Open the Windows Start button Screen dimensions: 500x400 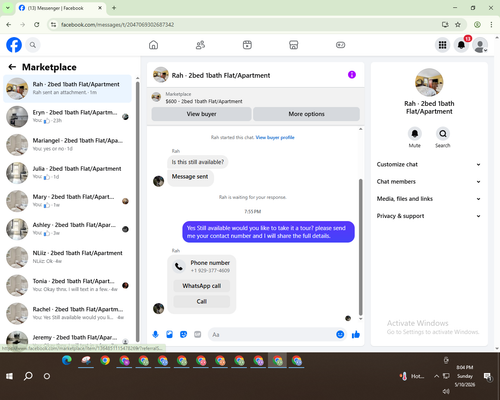pyautogui.click(x=9, y=376)
